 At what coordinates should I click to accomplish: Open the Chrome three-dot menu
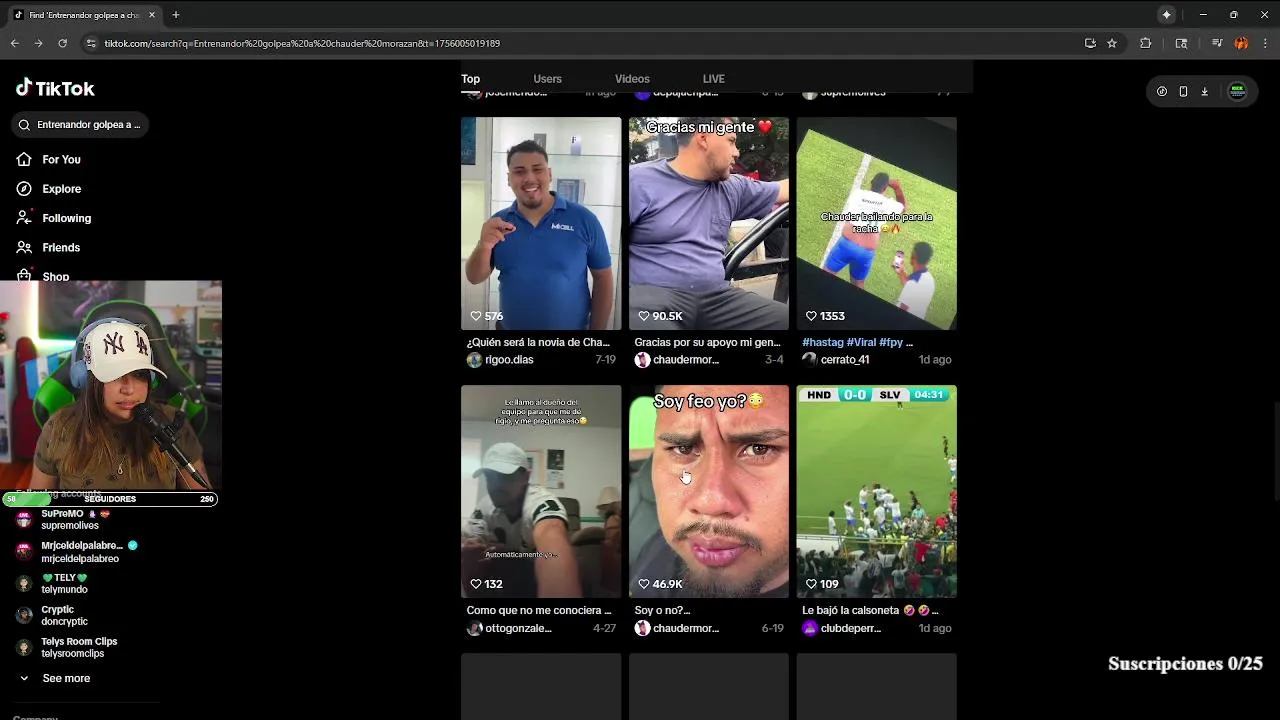point(1265,43)
